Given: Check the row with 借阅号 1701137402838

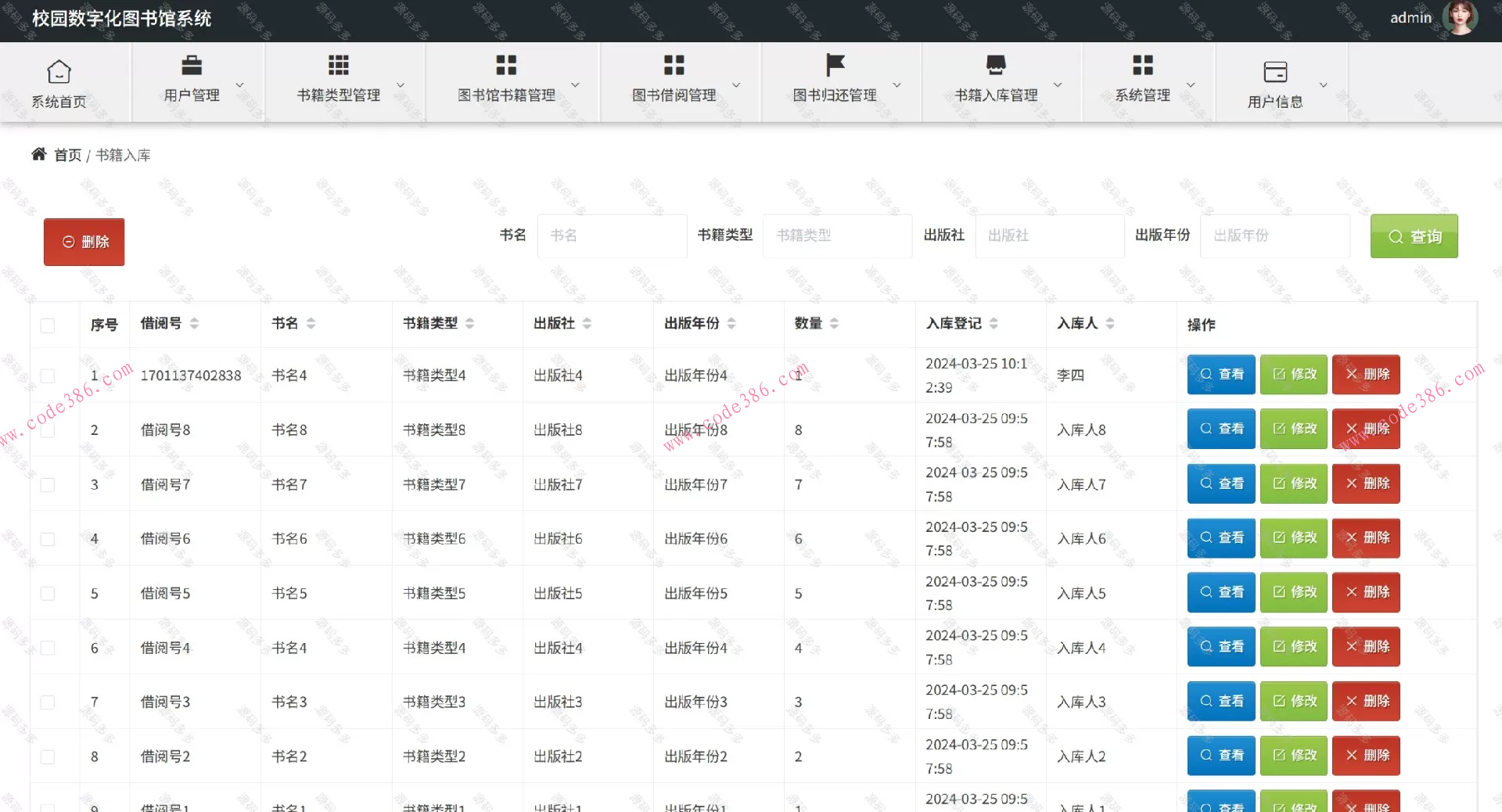Looking at the screenshot, I should pos(48,375).
